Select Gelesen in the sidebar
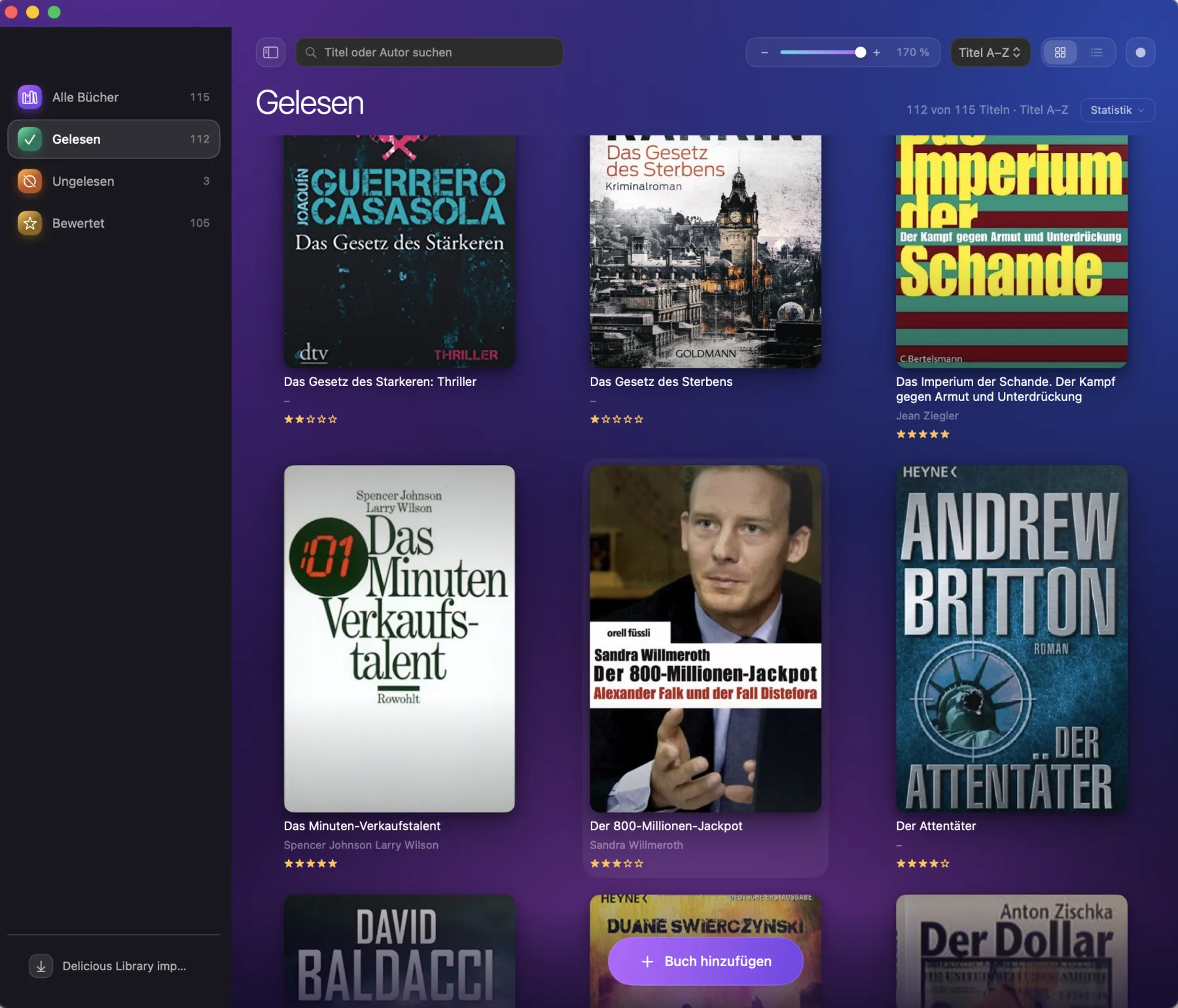The width and height of the screenshot is (1178, 1008). pos(114,139)
